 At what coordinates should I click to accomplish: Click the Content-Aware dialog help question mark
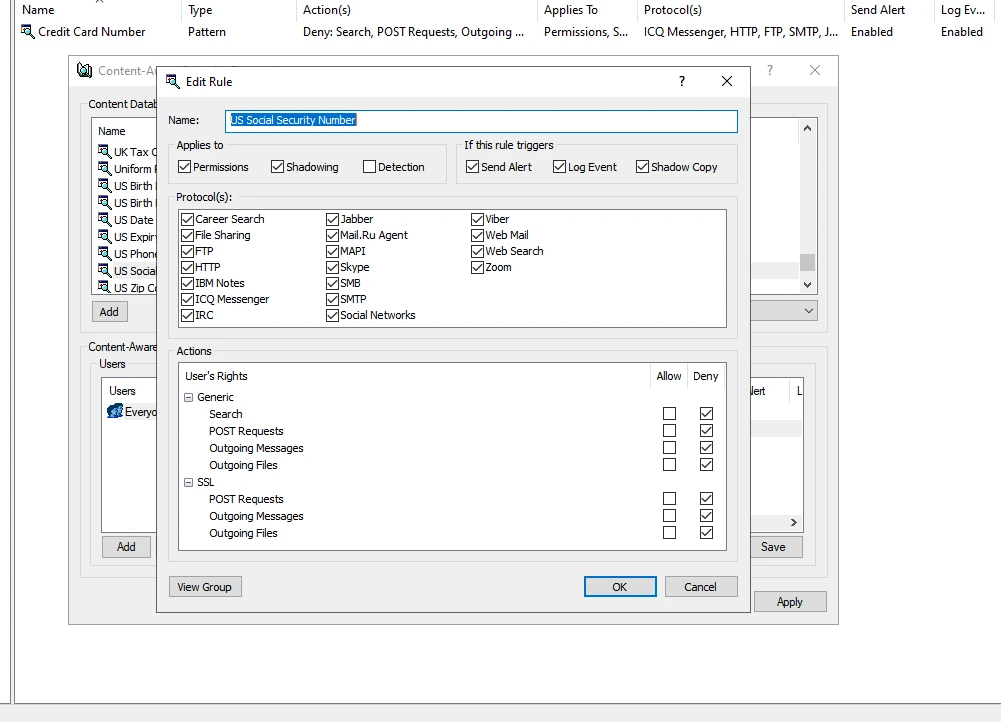770,70
